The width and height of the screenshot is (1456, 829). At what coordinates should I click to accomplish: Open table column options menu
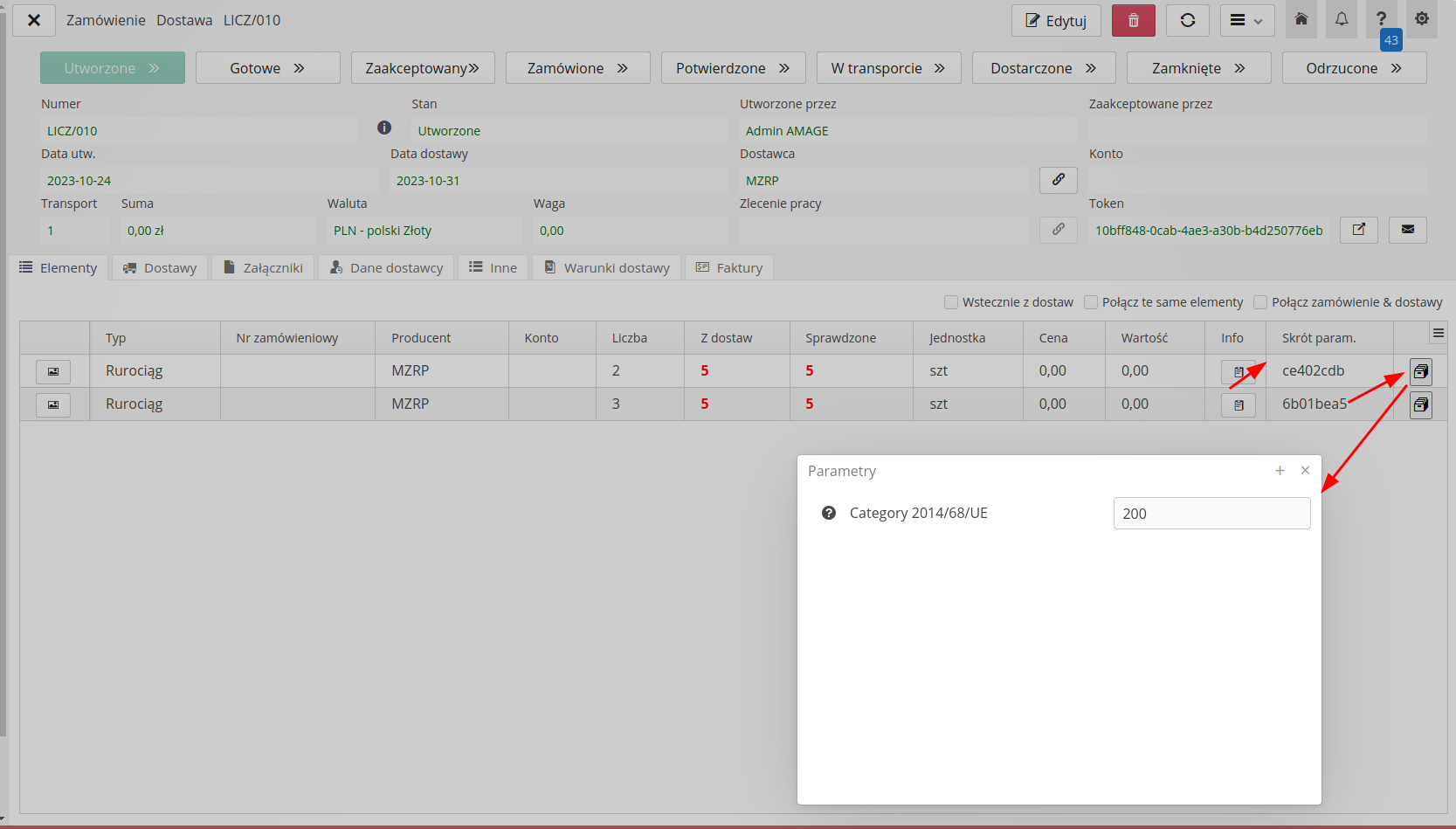coord(1438,334)
